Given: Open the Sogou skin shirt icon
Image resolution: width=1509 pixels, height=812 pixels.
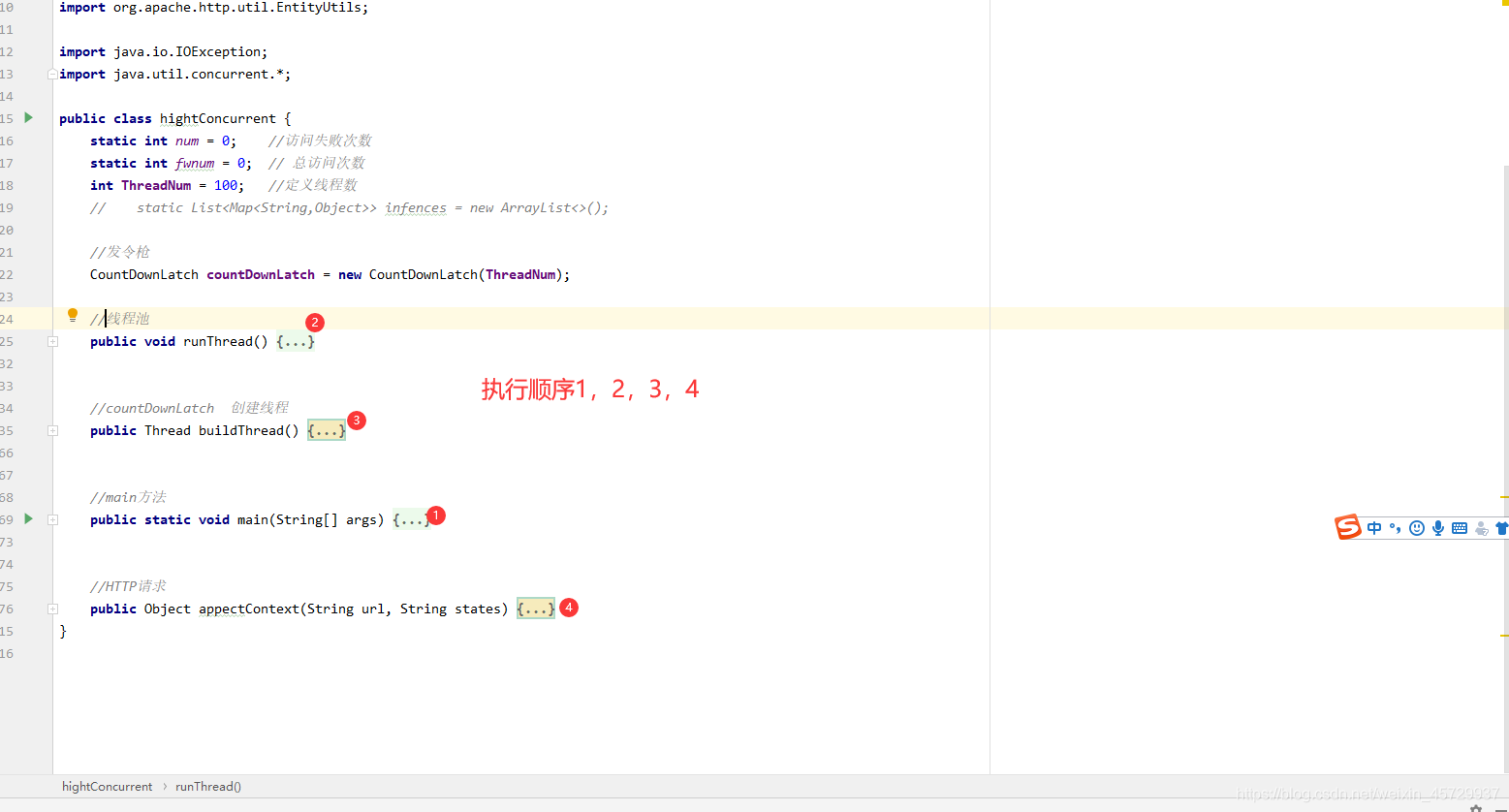Looking at the screenshot, I should pos(1502,528).
